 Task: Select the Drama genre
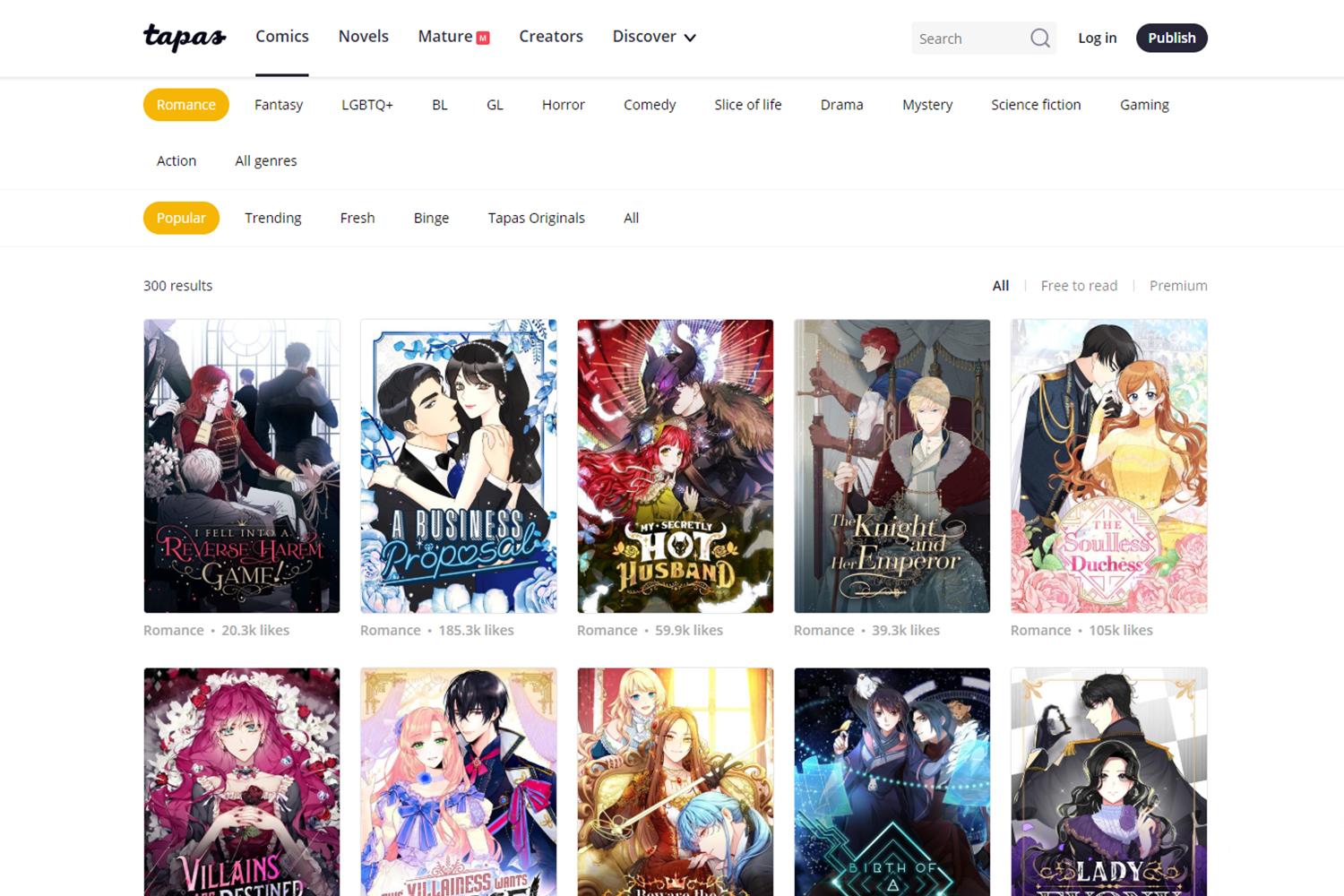click(x=842, y=105)
